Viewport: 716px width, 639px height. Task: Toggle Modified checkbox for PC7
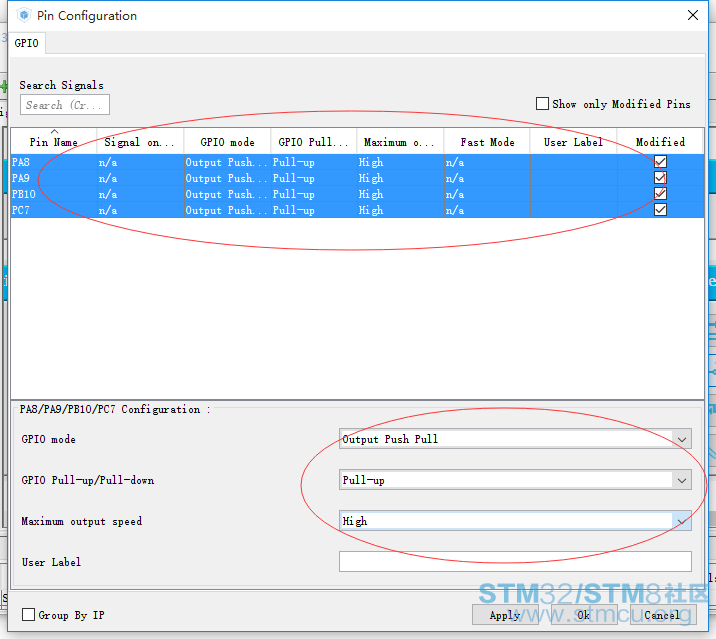coord(660,210)
